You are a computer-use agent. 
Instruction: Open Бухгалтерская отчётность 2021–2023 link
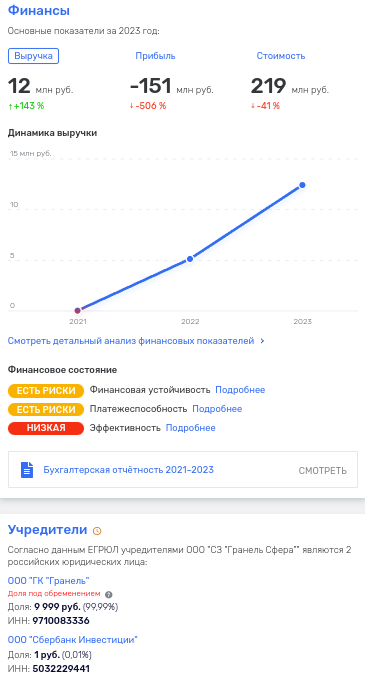pyautogui.click(x=128, y=470)
